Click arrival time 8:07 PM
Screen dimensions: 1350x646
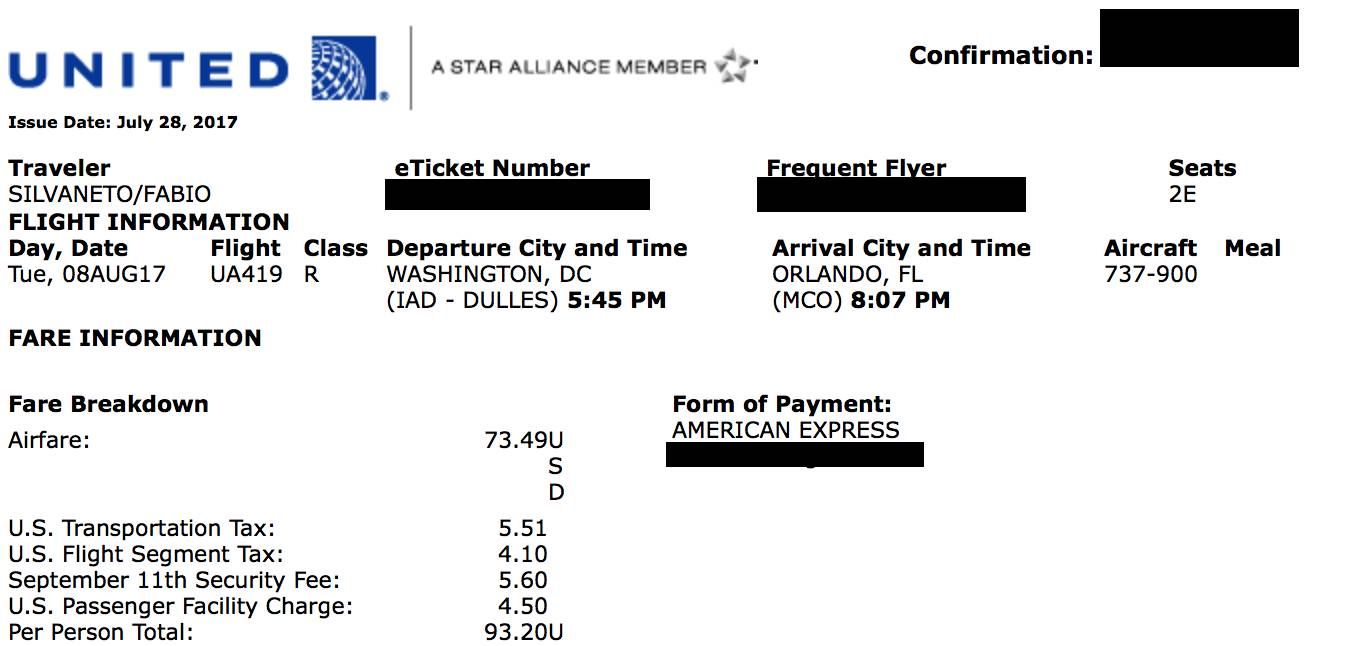(900, 300)
